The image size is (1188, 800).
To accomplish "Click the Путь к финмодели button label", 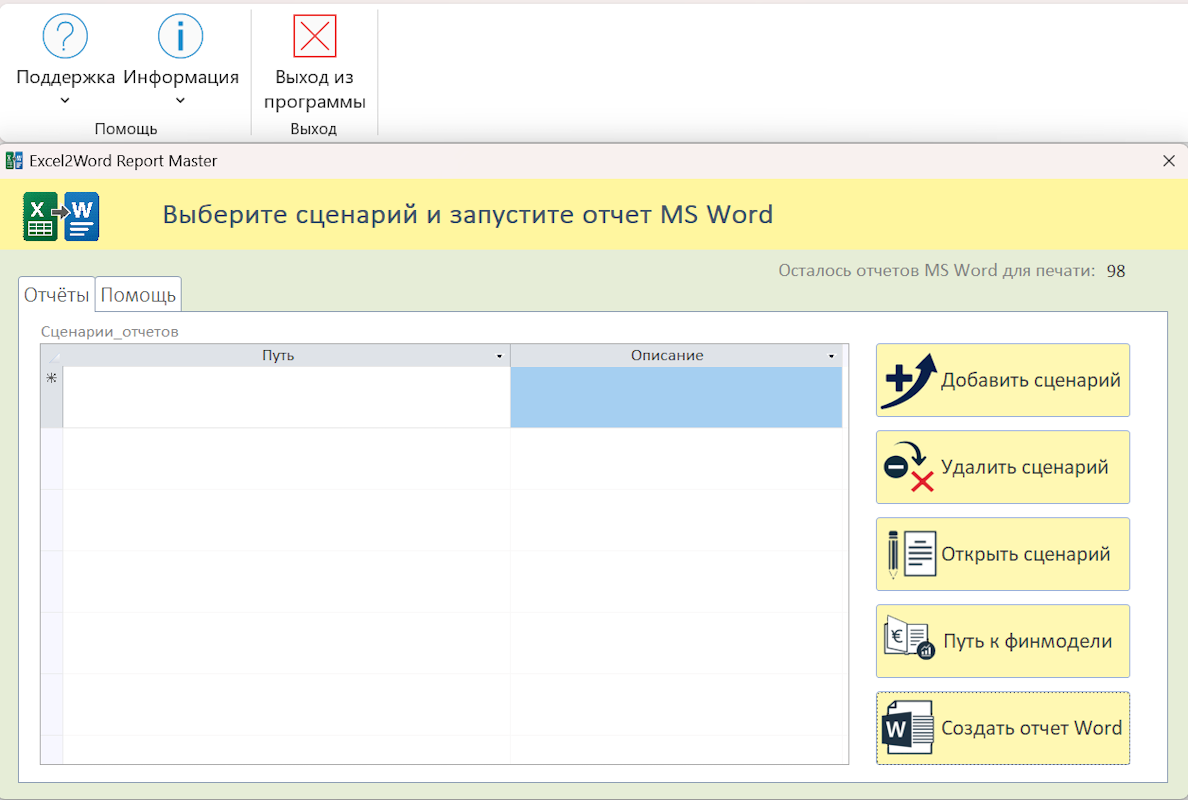I will [x=1027, y=642].
